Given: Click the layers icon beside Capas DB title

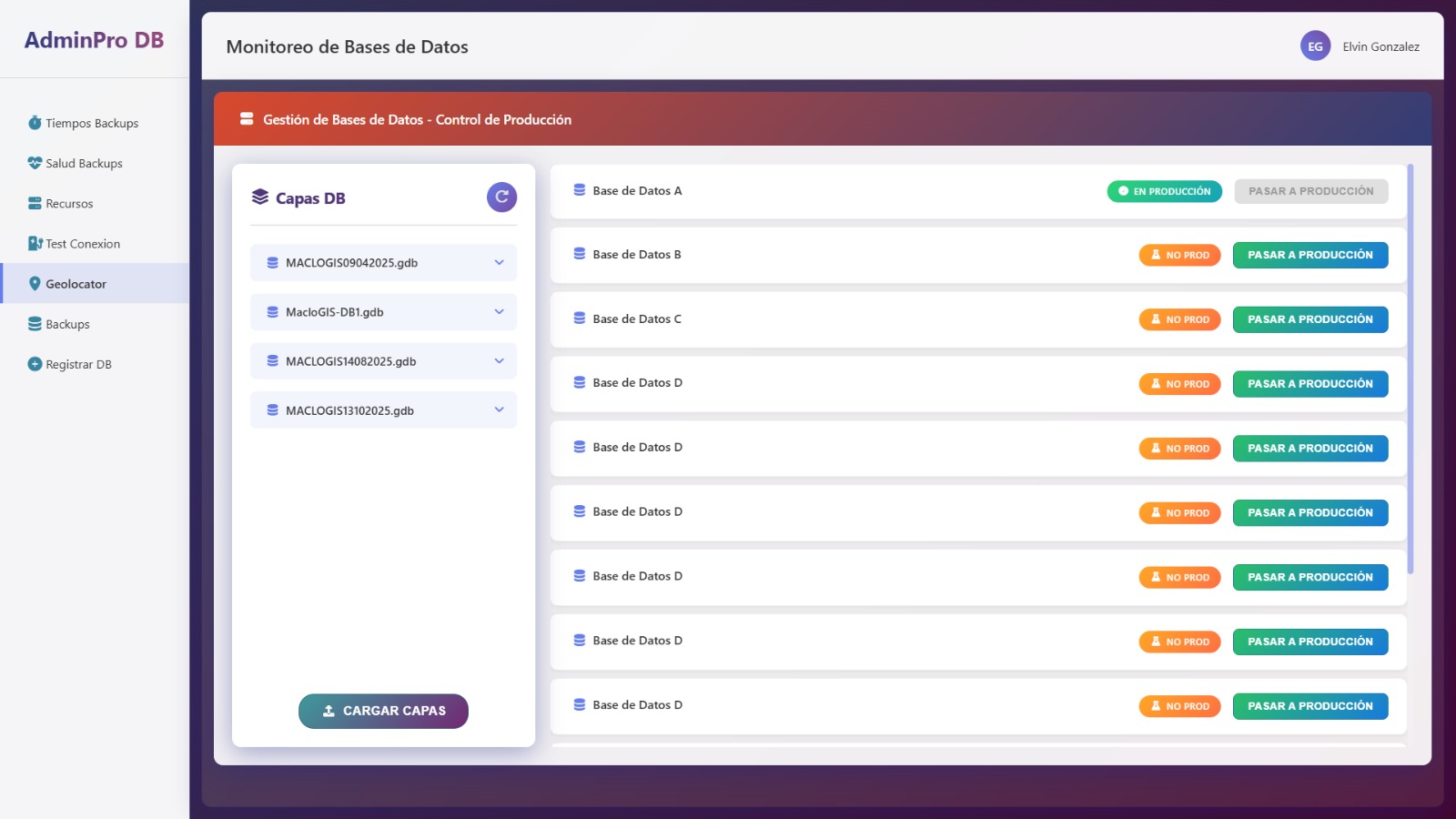Looking at the screenshot, I should (260, 197).
